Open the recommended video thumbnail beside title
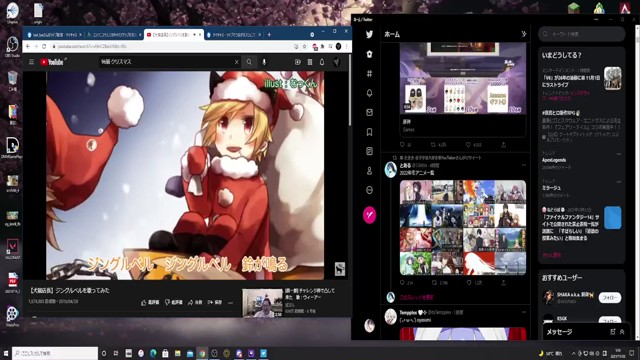The height and width of the screenshot is (360, 640). click(x=262, y=303)
